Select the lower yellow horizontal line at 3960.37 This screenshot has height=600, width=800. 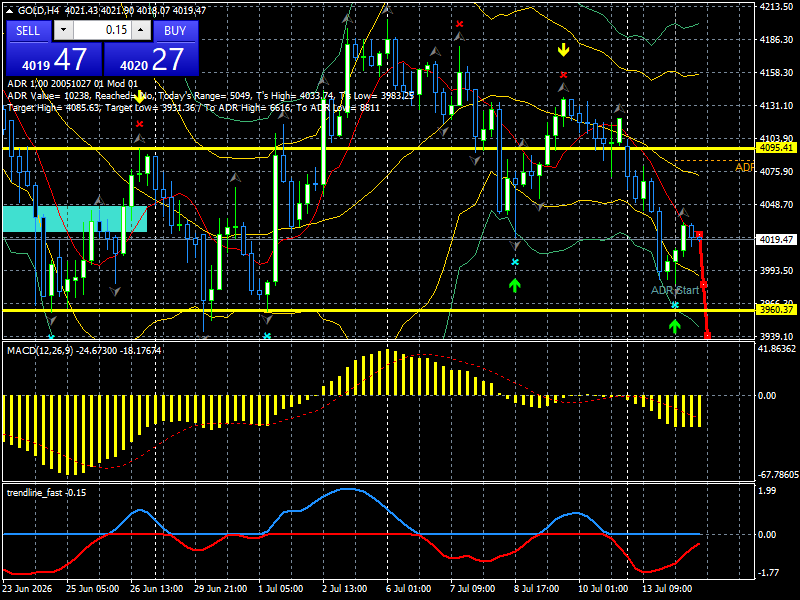378,310
